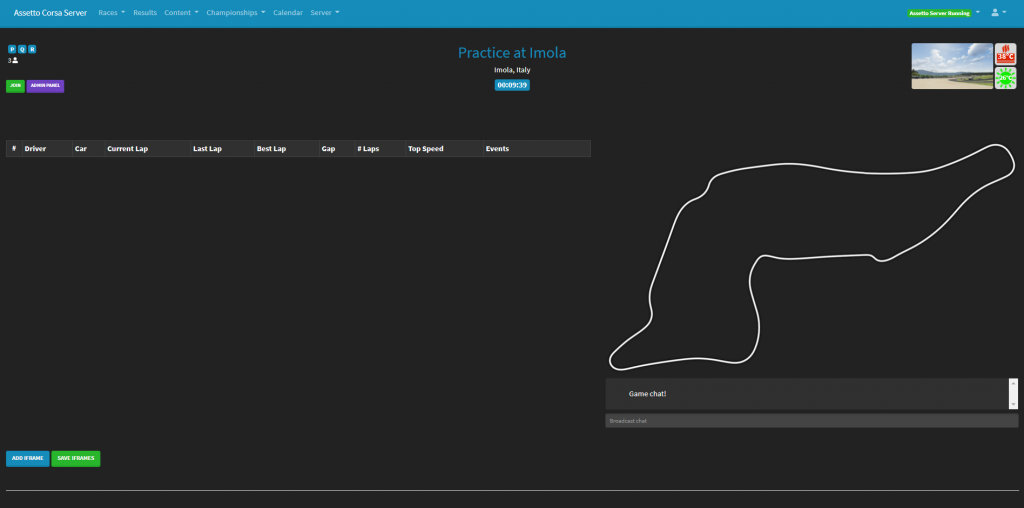This screenshot has width=1024, height=508.
Task: Open the ADMIN PANEL button
Action: point(45,86)
